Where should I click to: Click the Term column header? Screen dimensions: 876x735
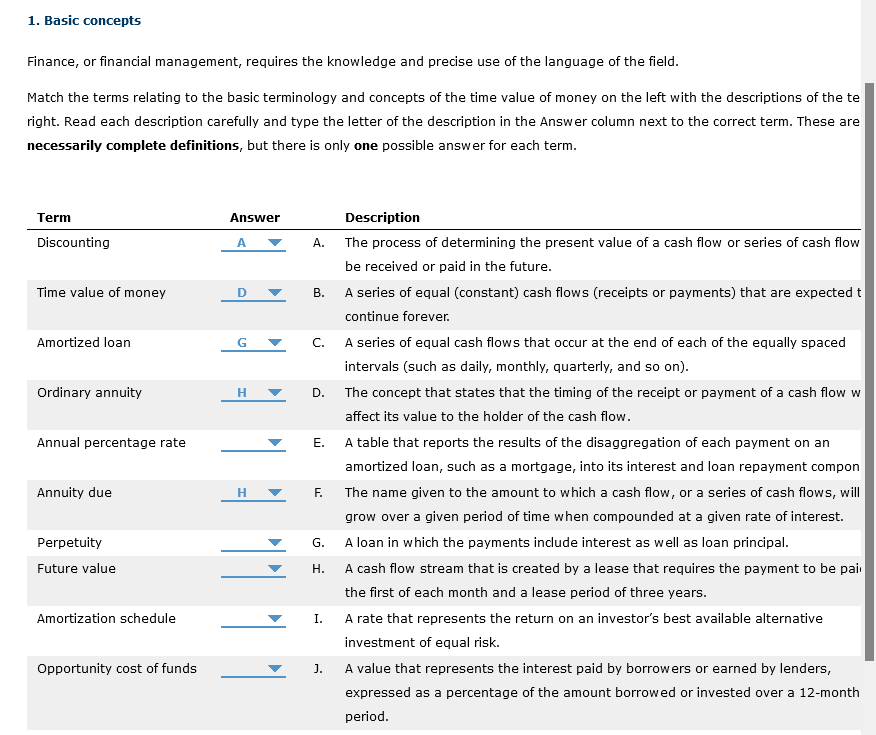coord(53,217)
